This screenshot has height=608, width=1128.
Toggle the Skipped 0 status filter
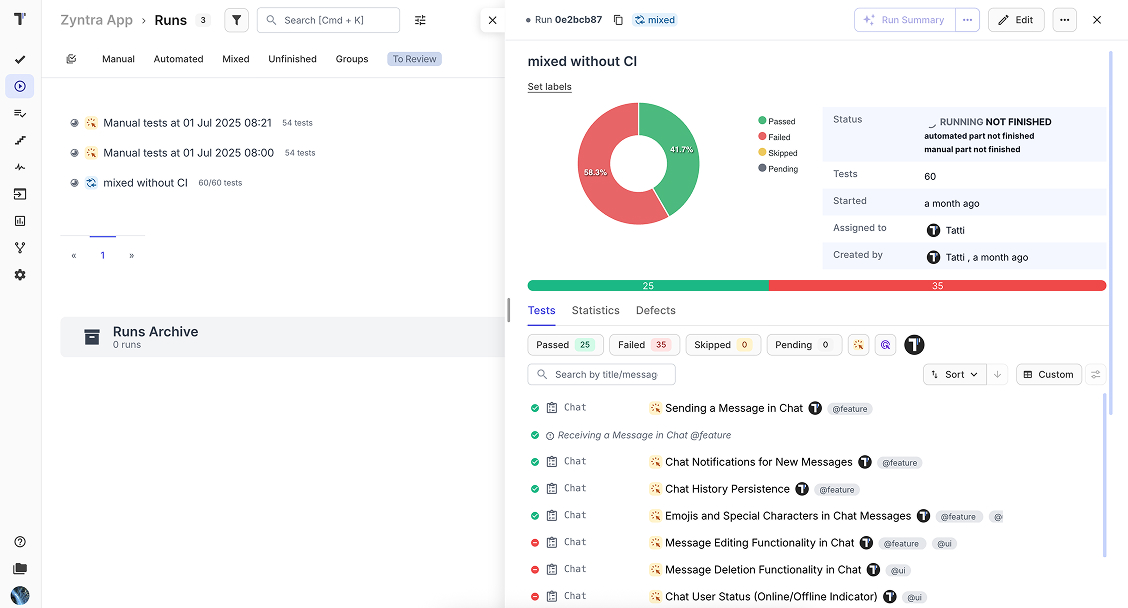point(722,345)
